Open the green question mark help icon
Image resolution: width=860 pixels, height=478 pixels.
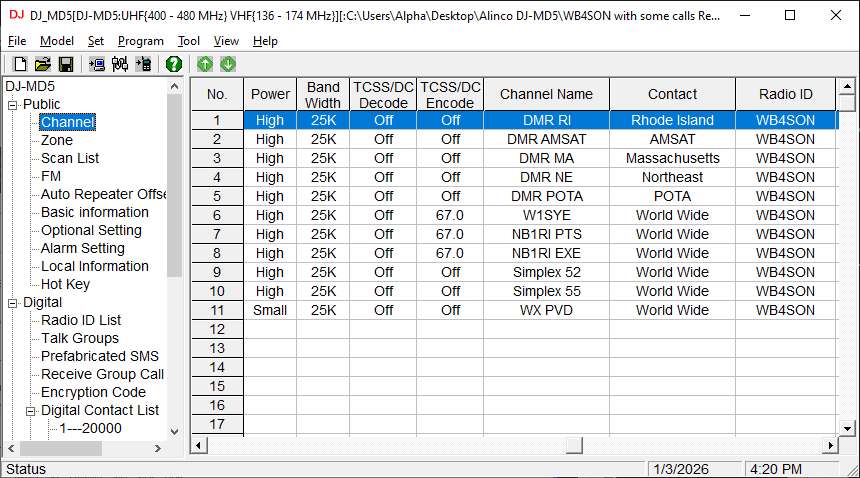coord(174,64)
